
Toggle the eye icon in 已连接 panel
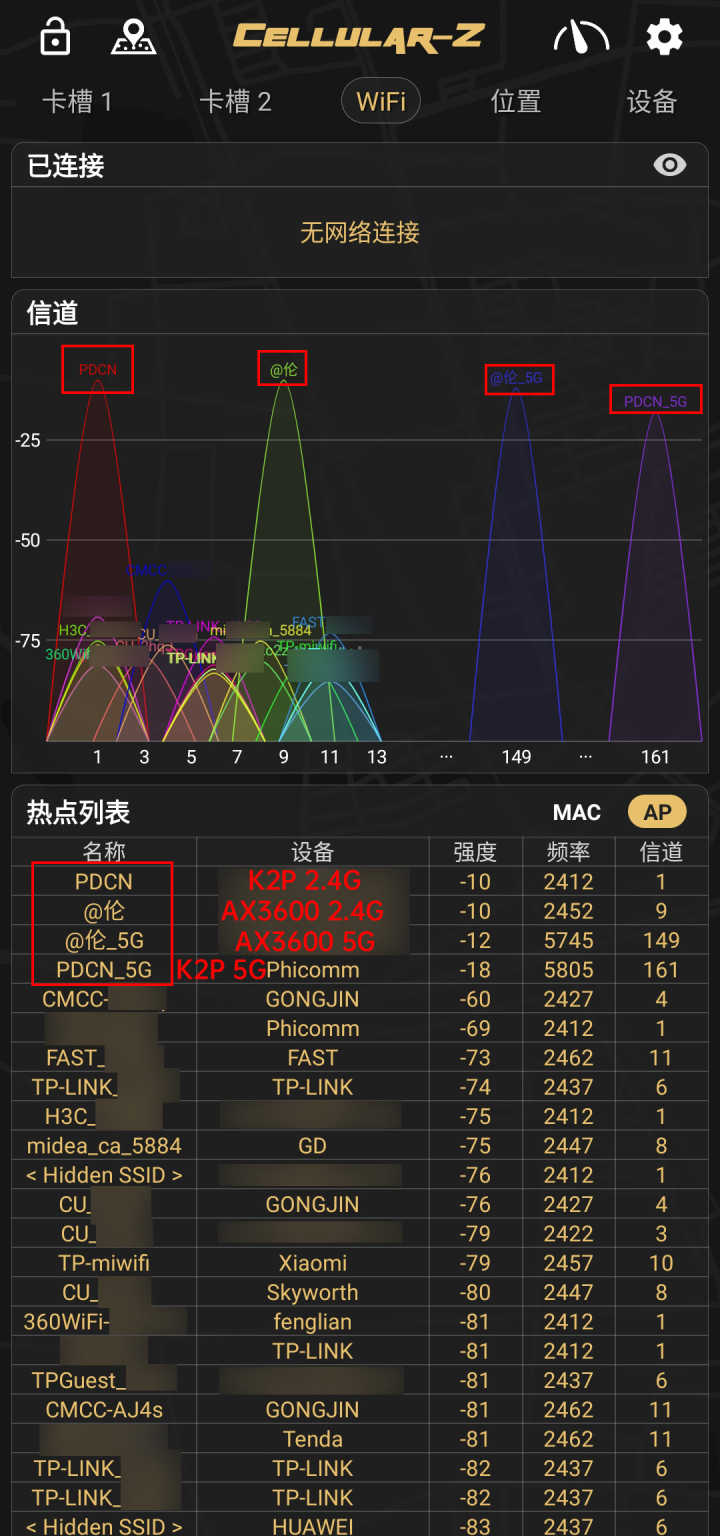coord(670,165)
